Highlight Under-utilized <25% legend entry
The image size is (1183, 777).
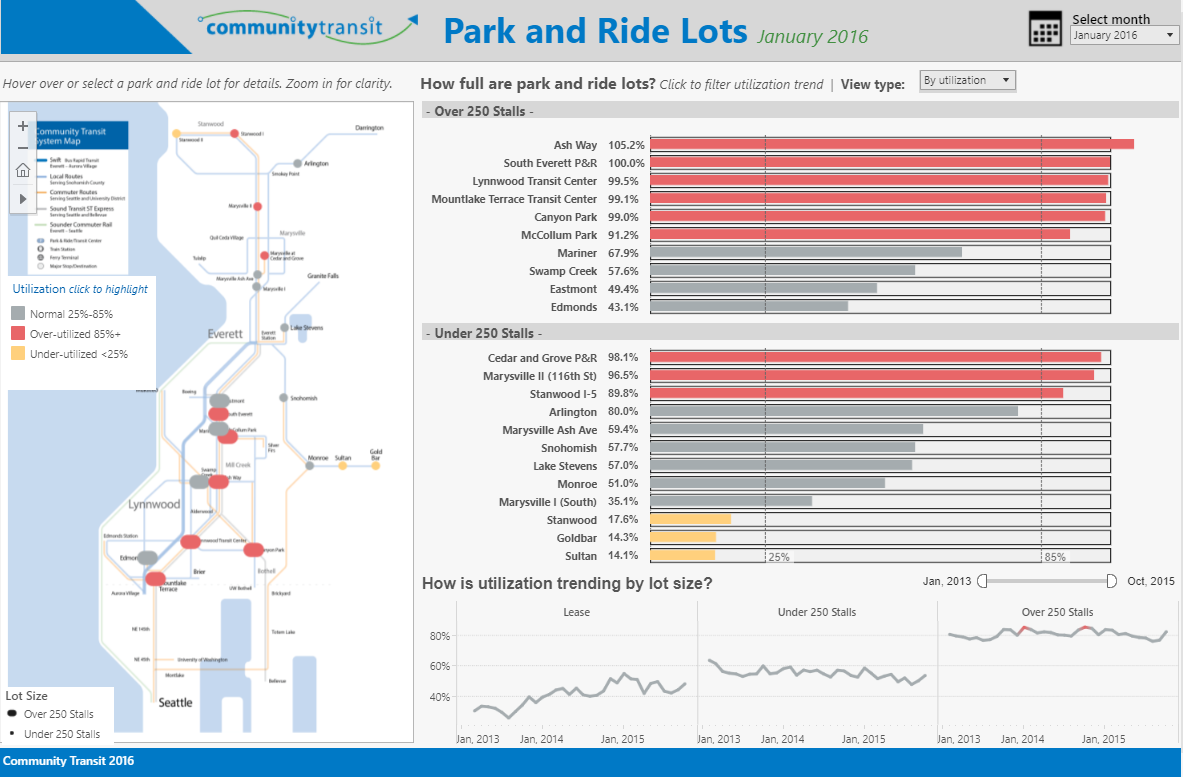pos(80,351)
